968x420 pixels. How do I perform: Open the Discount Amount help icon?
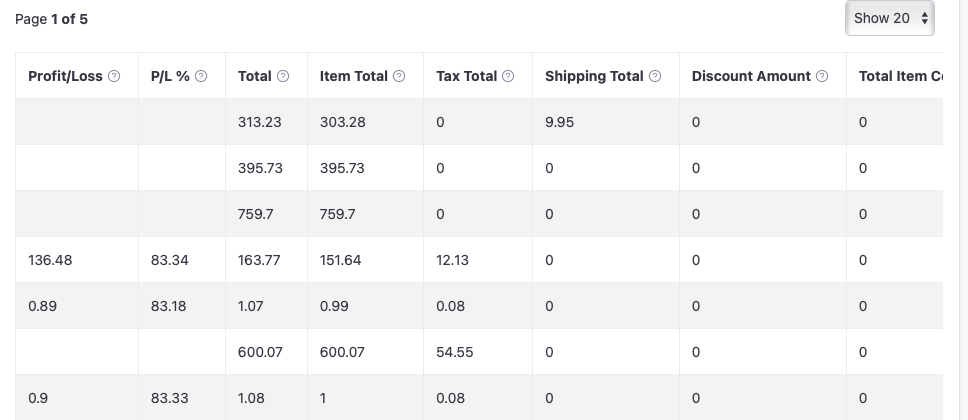click(x=822, y=76)
